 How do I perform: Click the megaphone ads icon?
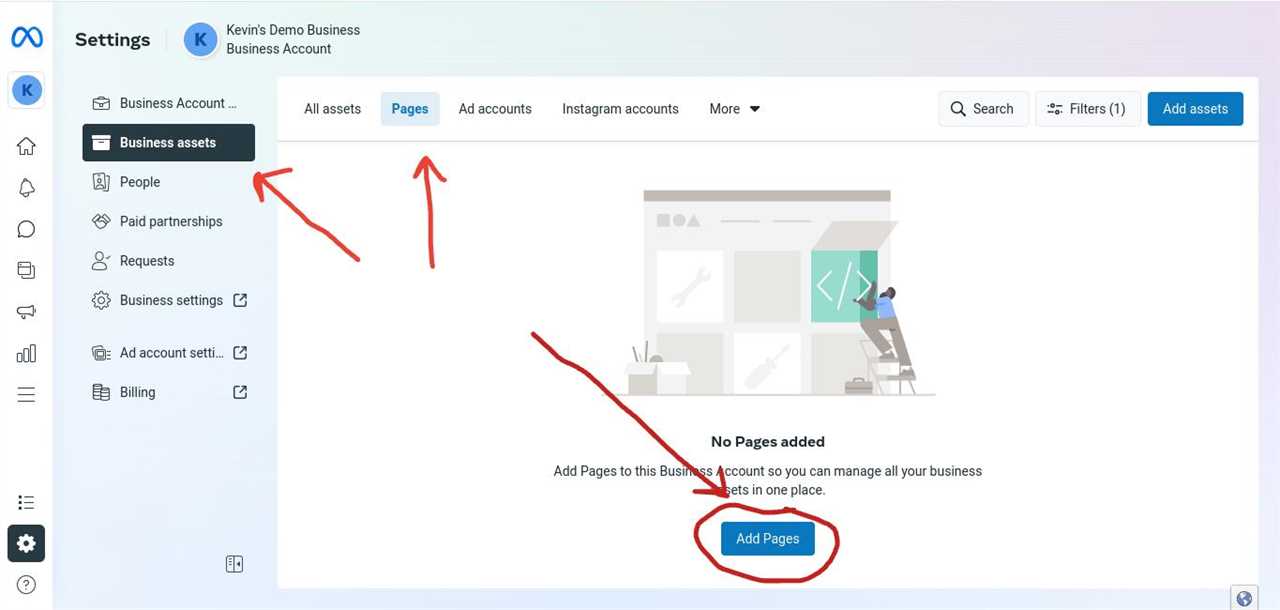point(27,312)
